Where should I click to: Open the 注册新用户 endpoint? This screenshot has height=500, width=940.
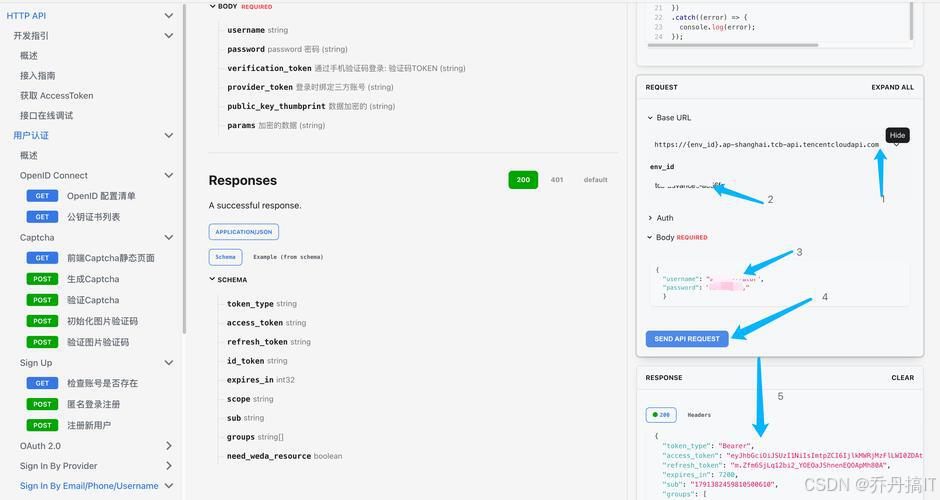[89, 425]
